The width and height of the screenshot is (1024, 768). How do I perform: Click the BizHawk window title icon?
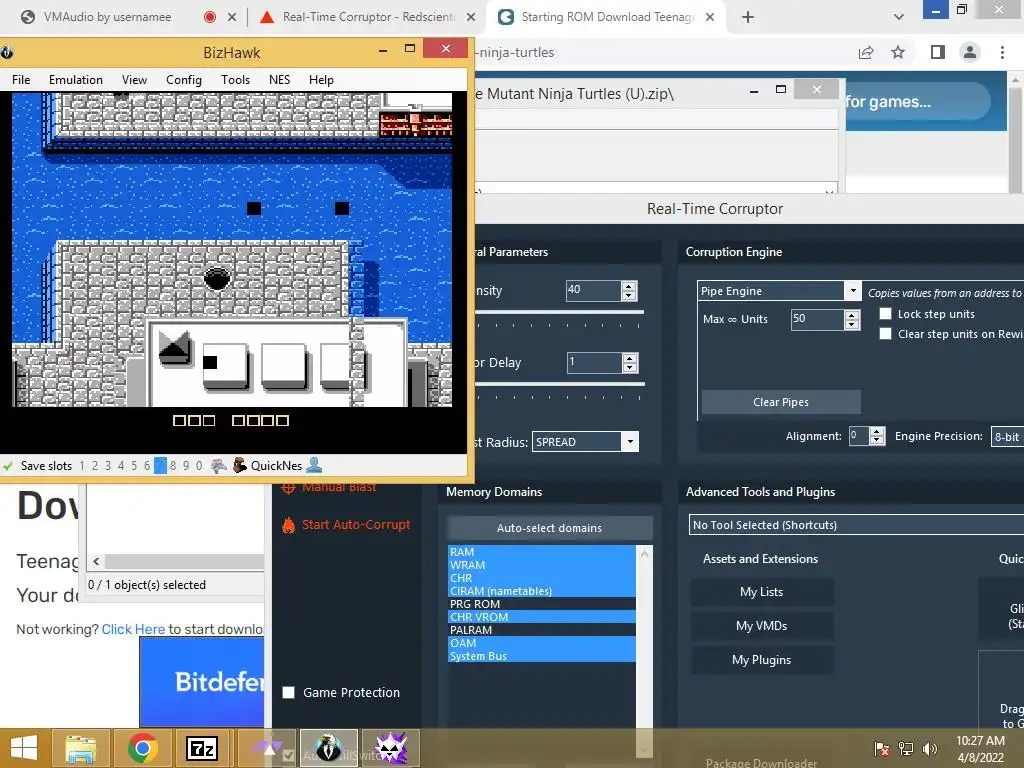click(7, 52)
